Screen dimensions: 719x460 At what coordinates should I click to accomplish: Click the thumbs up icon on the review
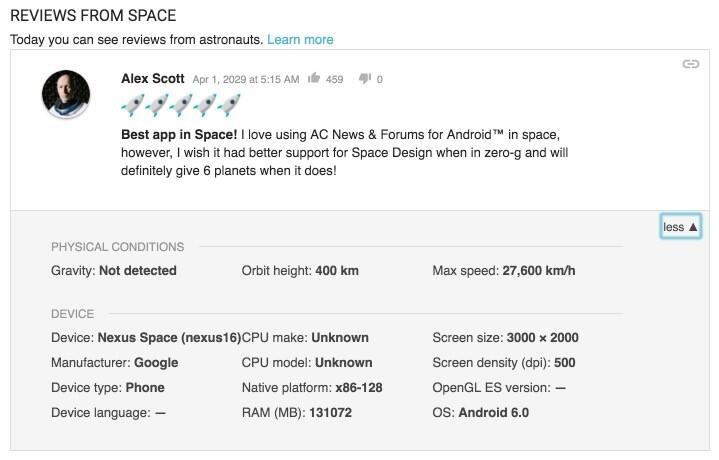tap(314, 78)
